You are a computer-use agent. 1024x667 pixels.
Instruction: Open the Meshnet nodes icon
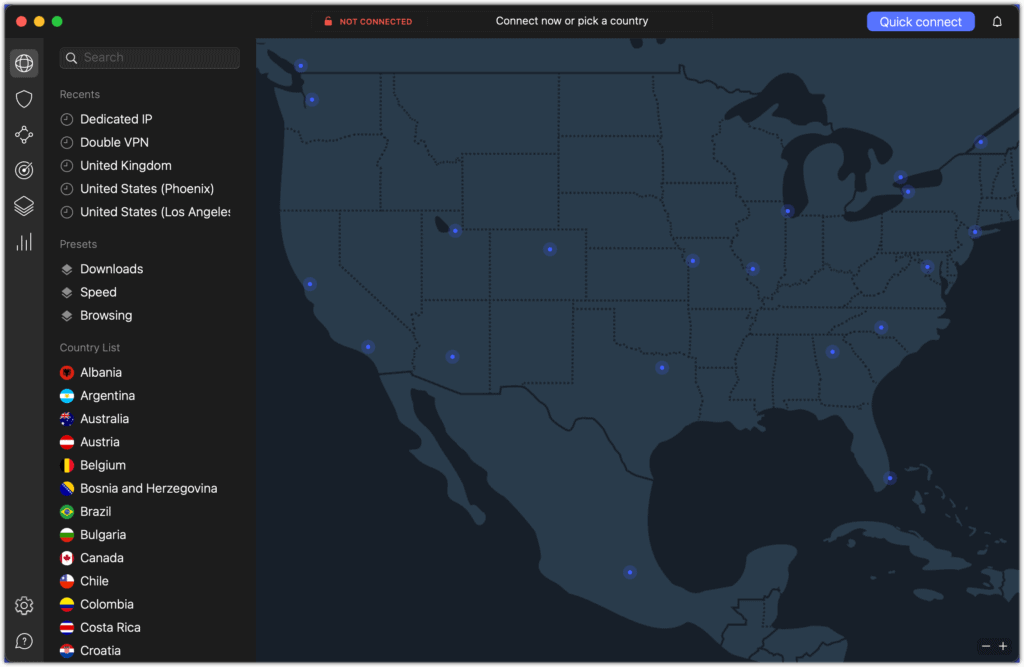24,135
